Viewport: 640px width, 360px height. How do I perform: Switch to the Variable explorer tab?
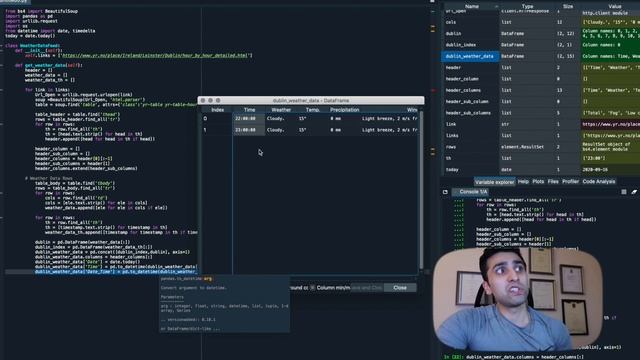(494, 182)
